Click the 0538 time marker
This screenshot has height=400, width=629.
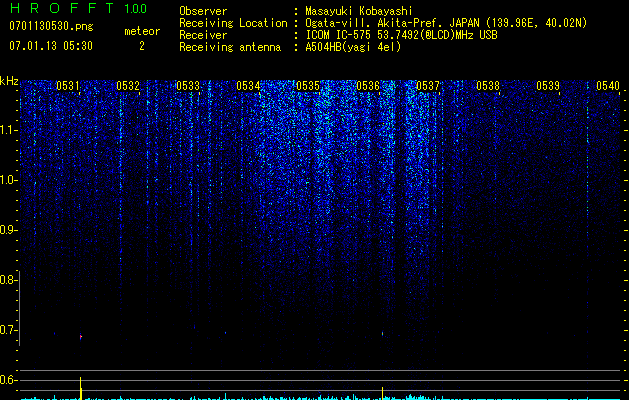click(x=488, y=86)
